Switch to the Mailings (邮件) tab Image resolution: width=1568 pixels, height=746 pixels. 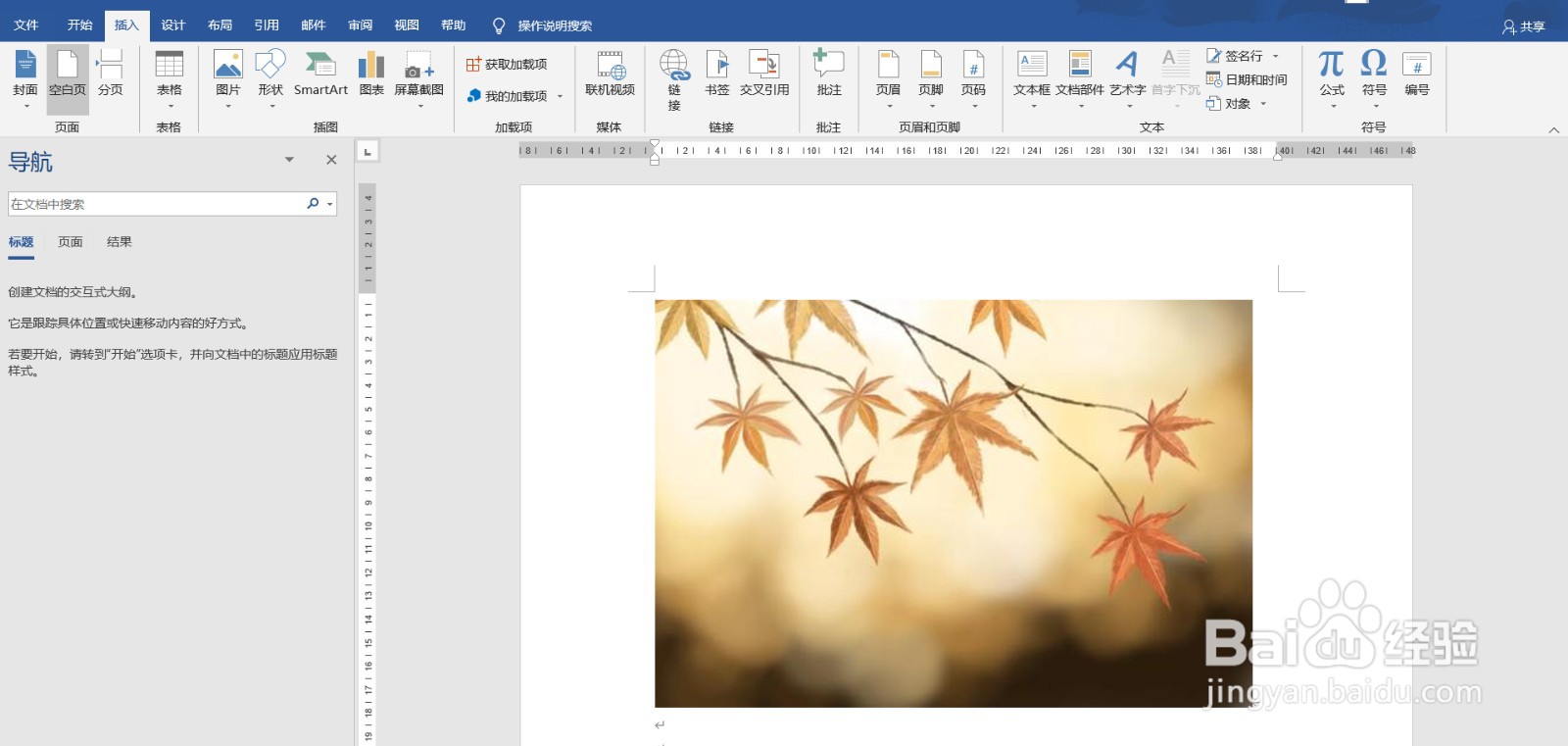click(x=314, y=25)
